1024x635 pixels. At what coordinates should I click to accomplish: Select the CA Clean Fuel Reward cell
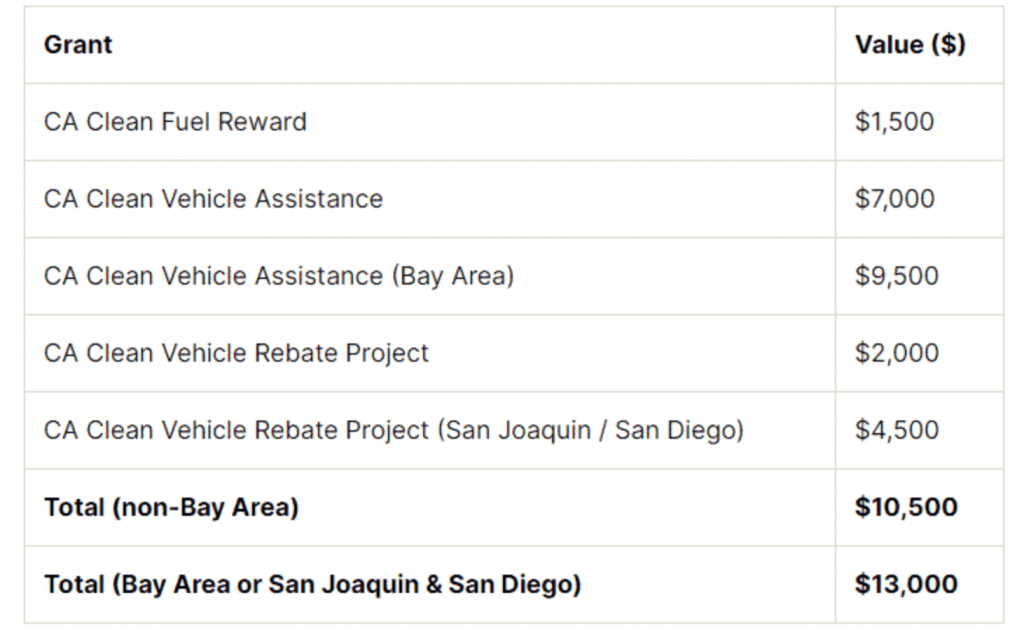pos(175,122)
